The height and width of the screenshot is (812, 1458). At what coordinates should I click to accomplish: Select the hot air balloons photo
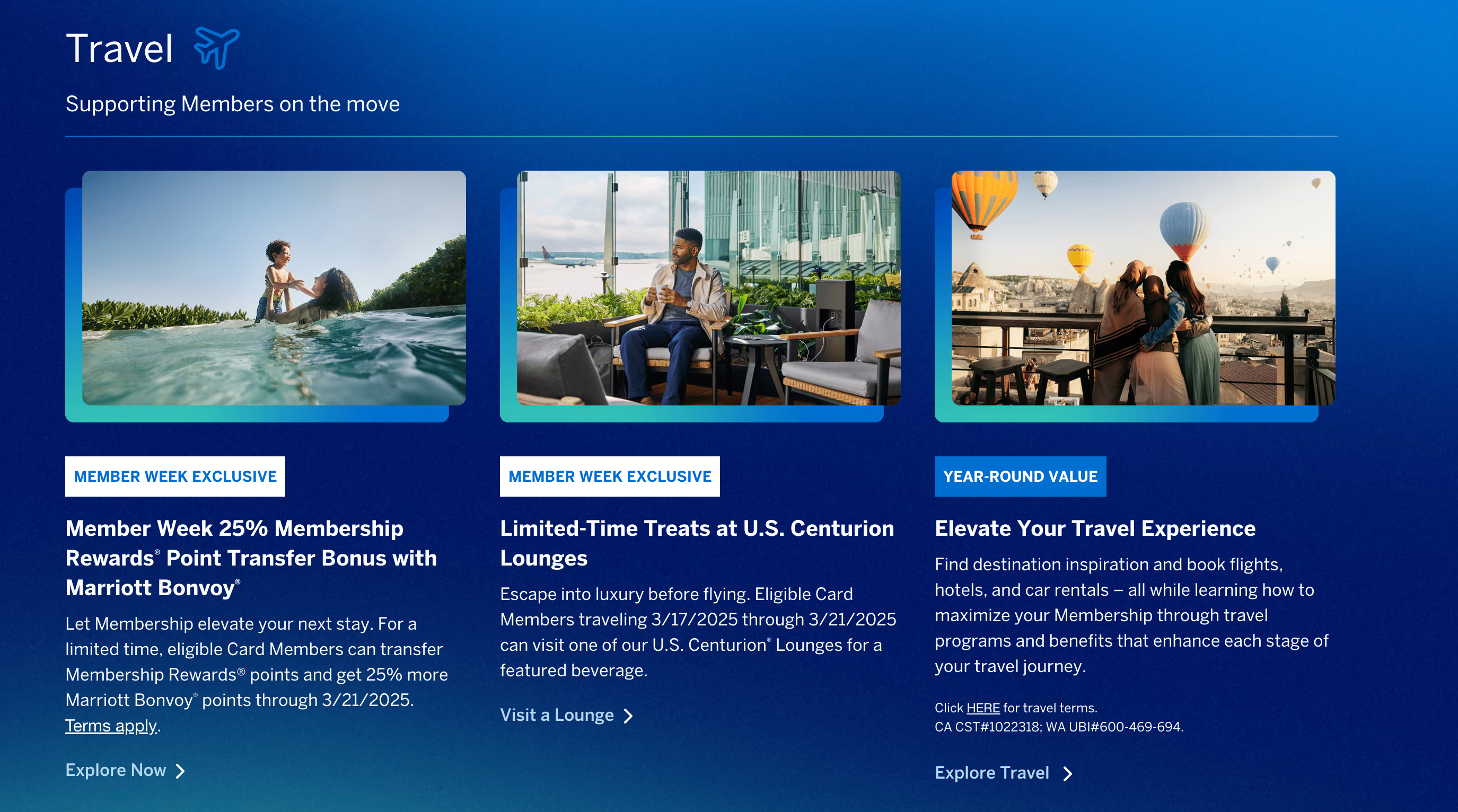[x=1143, y=287]
